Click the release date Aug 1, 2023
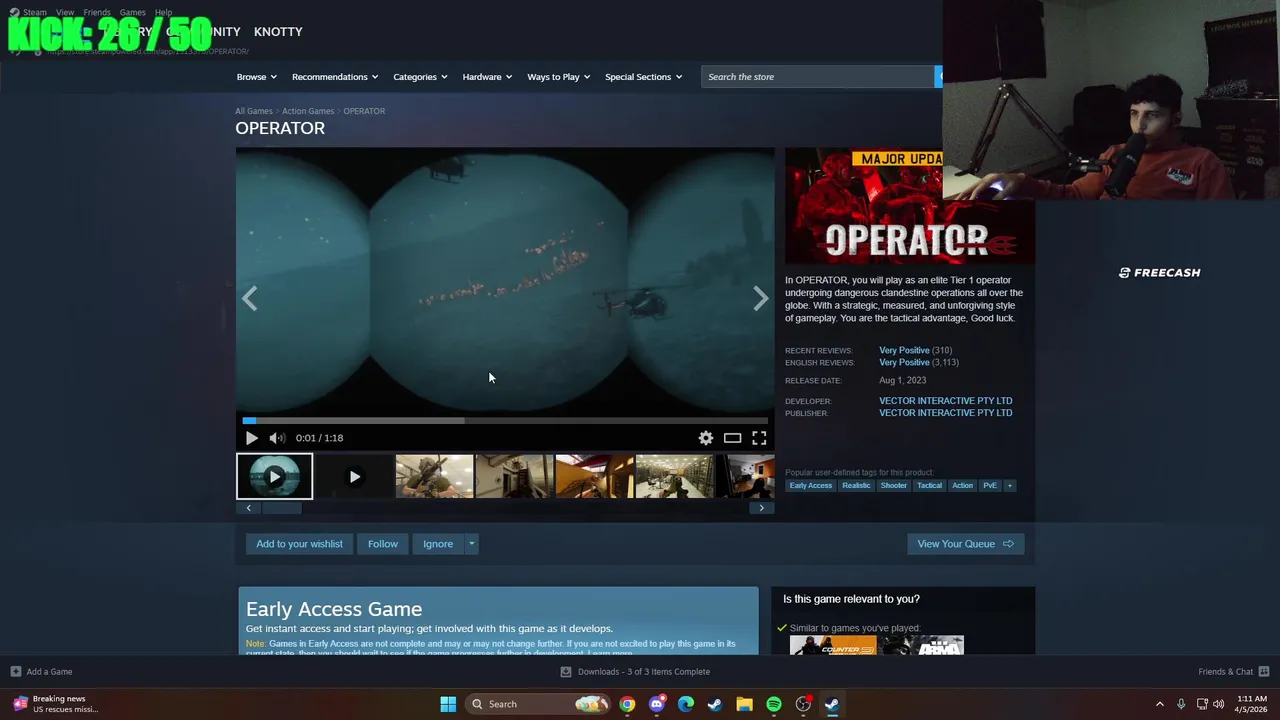 pos(902,381)
